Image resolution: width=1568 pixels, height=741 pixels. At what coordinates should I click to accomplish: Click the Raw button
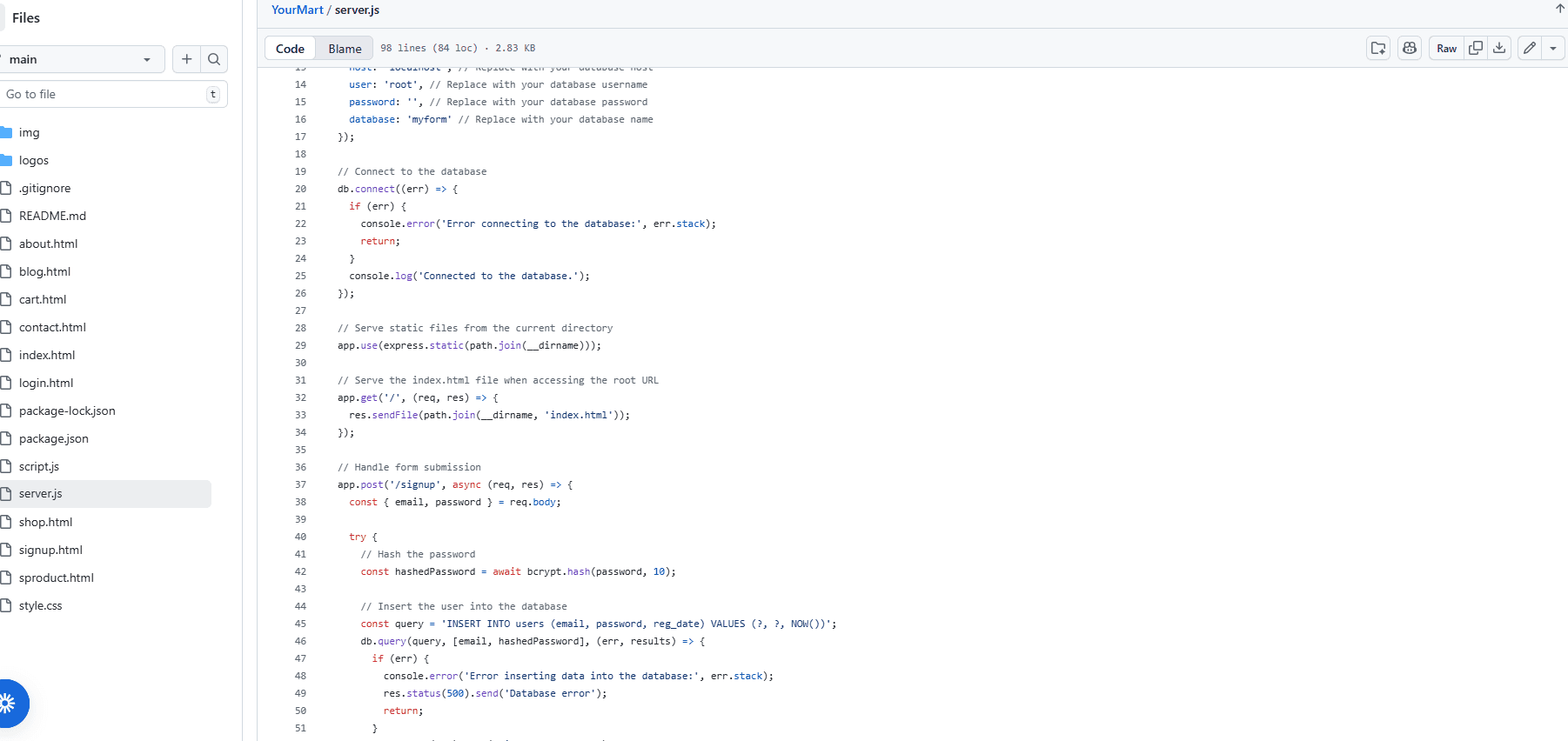pos(1446,49)
